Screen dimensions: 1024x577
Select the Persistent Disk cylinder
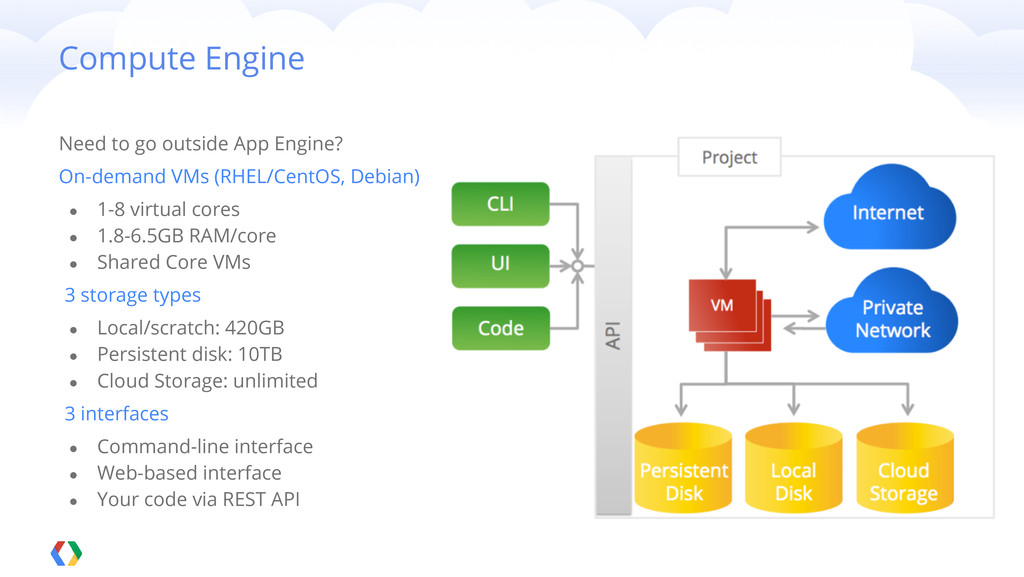(683, 467)
